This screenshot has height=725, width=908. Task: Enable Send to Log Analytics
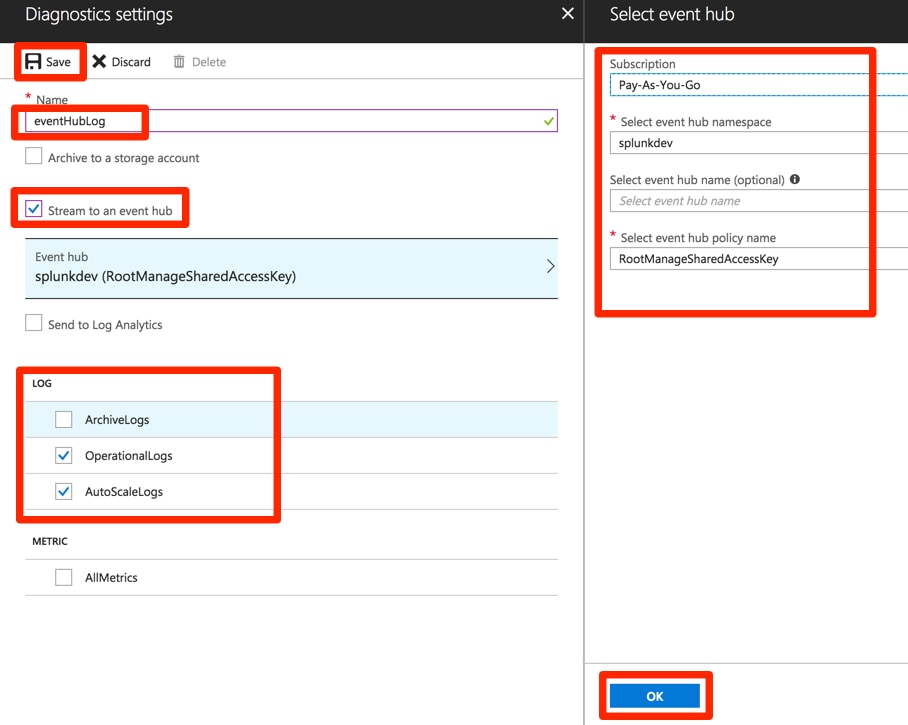click(34, 323)
